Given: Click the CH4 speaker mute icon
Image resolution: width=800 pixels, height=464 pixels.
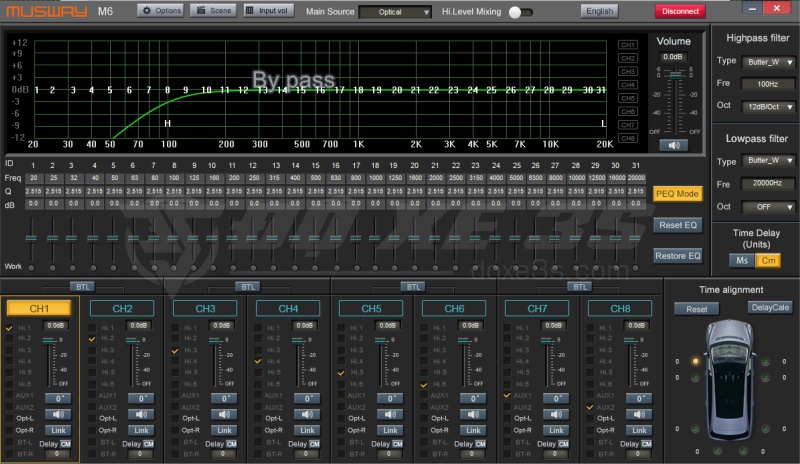Looking at the screenshot, I should pos(306,414).
